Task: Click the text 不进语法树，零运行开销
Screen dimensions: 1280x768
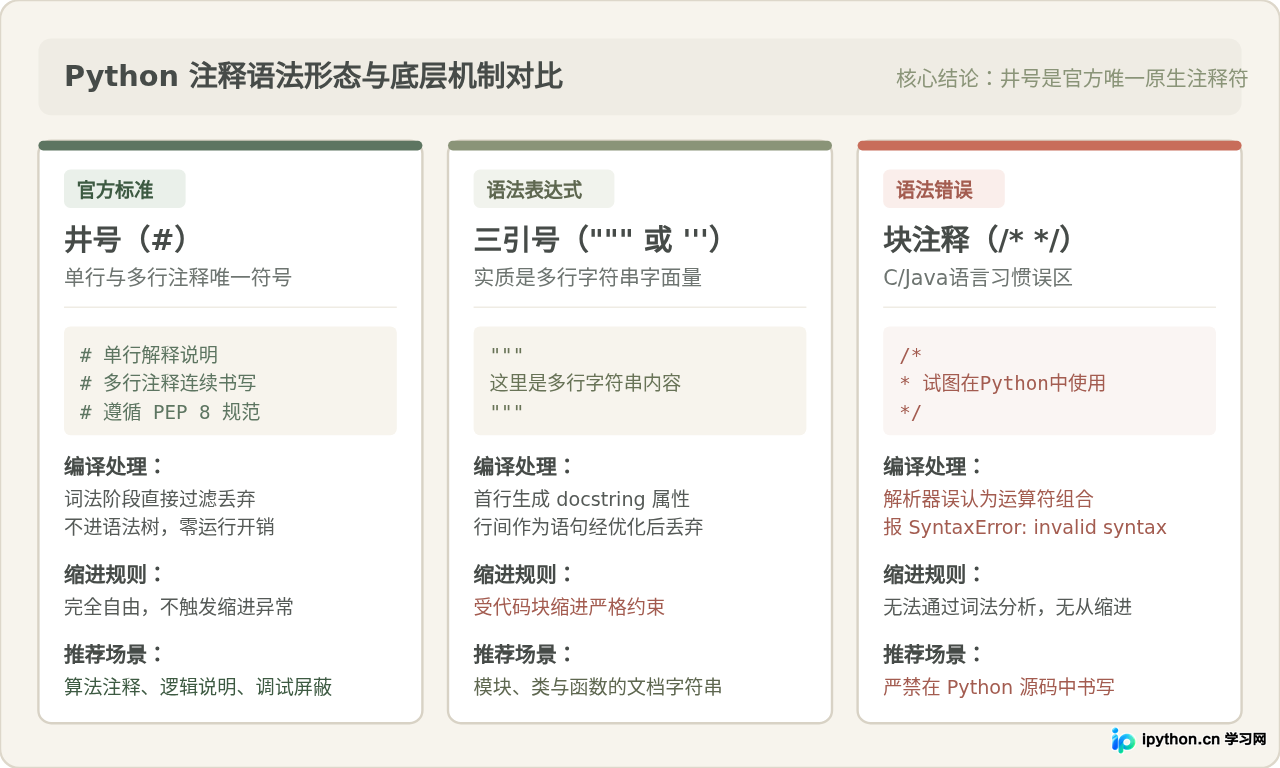Action: point(169,527)
